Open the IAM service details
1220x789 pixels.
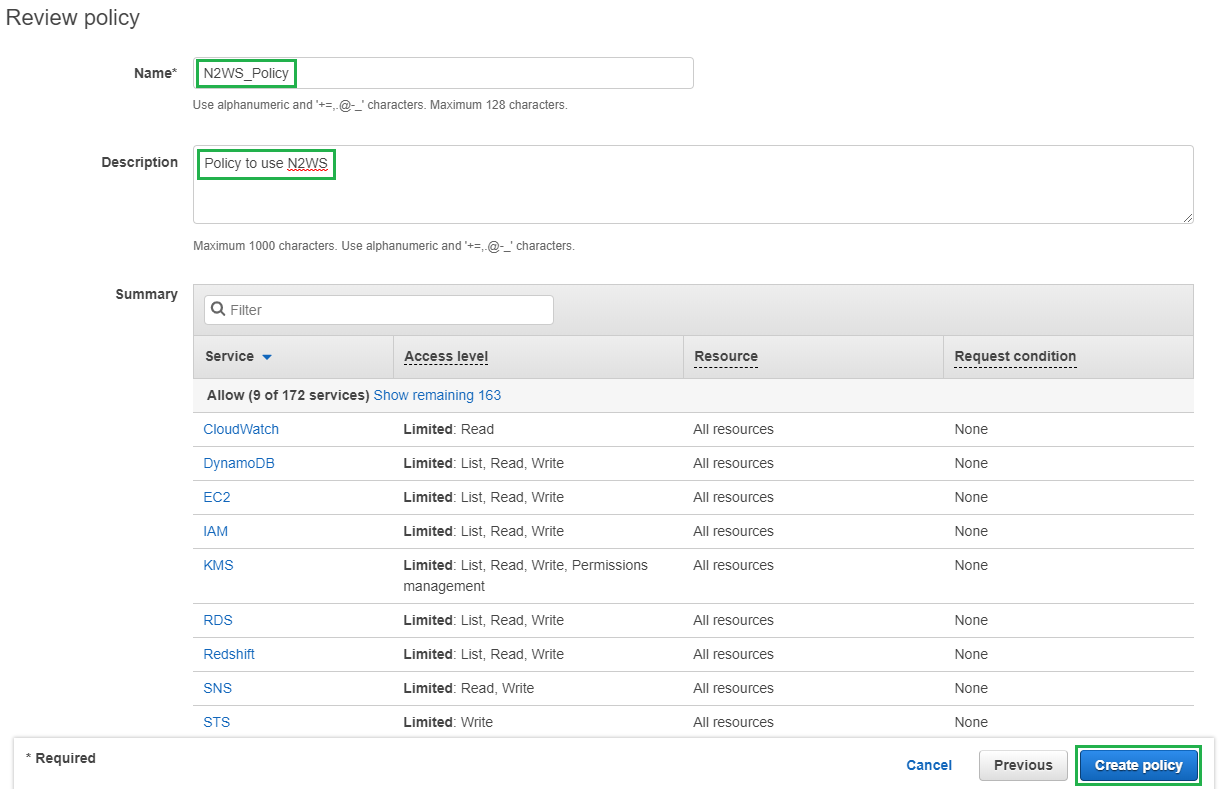[216, 531]
